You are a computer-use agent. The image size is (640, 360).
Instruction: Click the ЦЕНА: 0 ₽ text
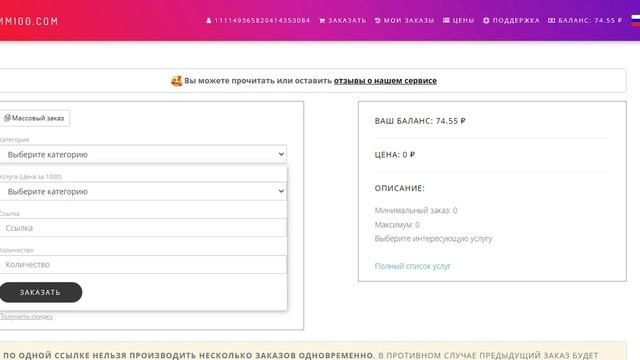pos(395,155)
